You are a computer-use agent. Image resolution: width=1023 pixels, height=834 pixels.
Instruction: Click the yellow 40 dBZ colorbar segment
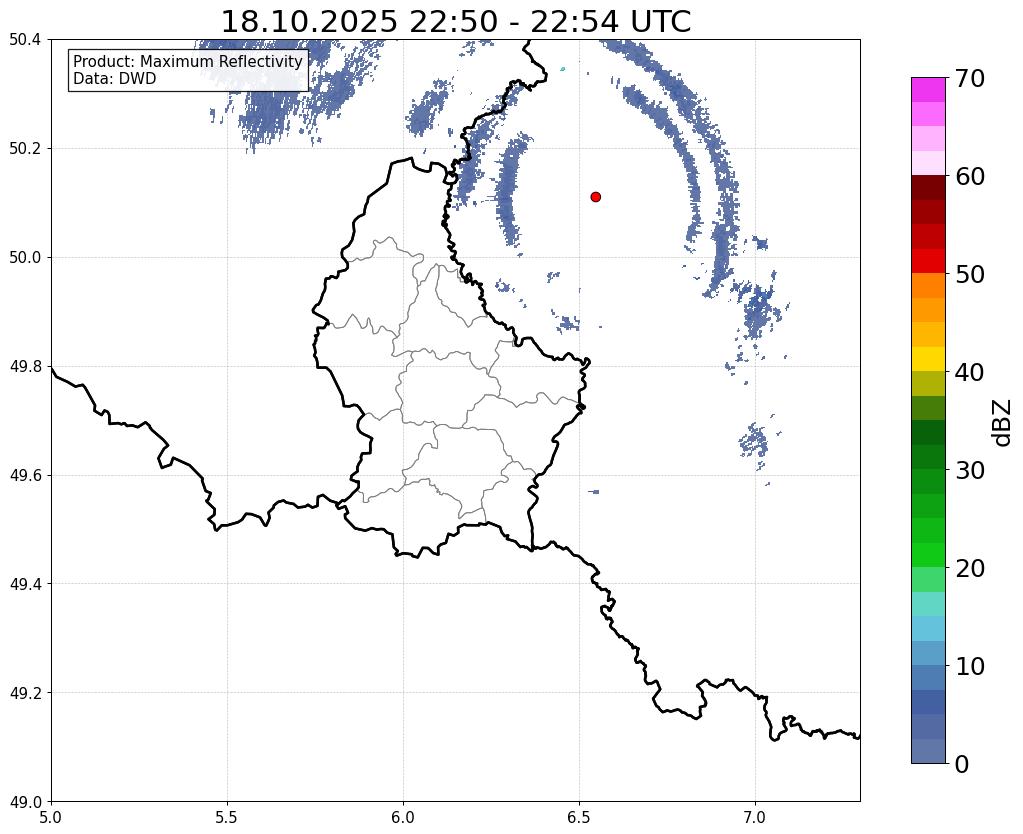tap(928, 359)
